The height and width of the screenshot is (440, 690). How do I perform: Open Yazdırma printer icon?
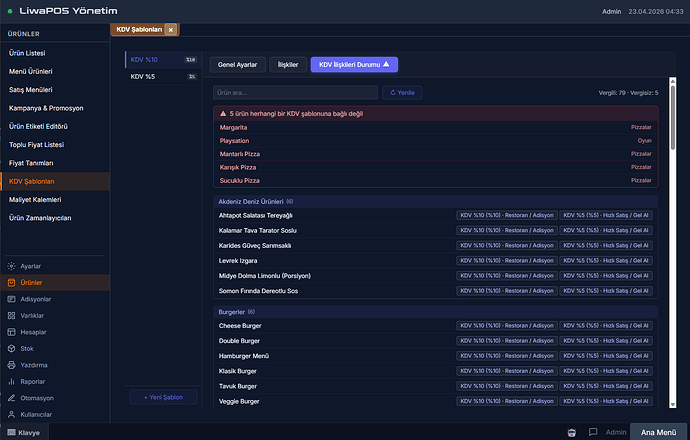pyautogui.click(x=11, y=365)
